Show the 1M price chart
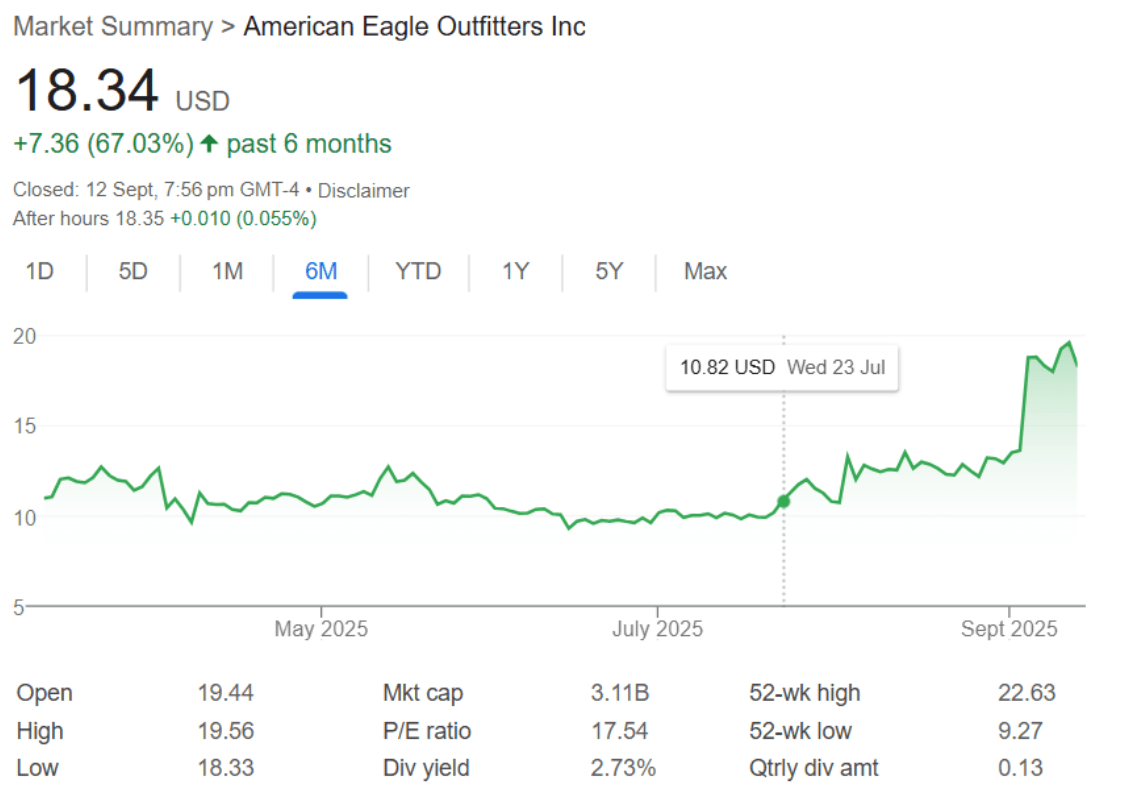This screenshot has width=1134, height=798. 227,271
